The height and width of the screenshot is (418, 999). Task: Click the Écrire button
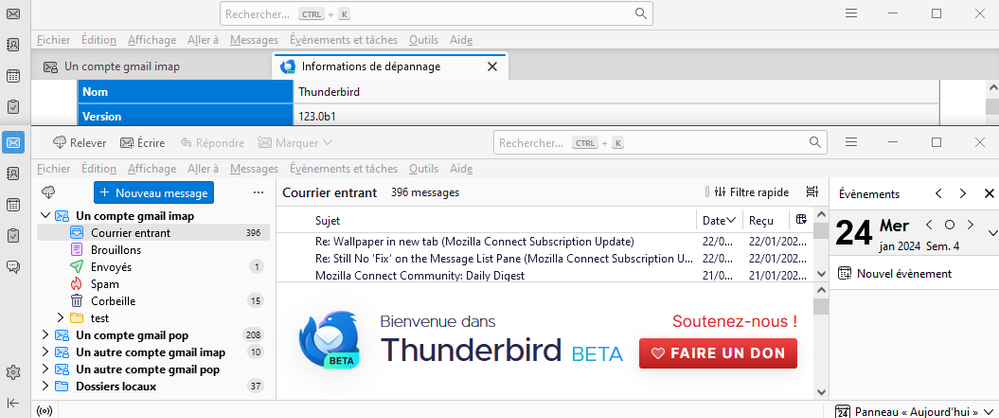point(143,143)
